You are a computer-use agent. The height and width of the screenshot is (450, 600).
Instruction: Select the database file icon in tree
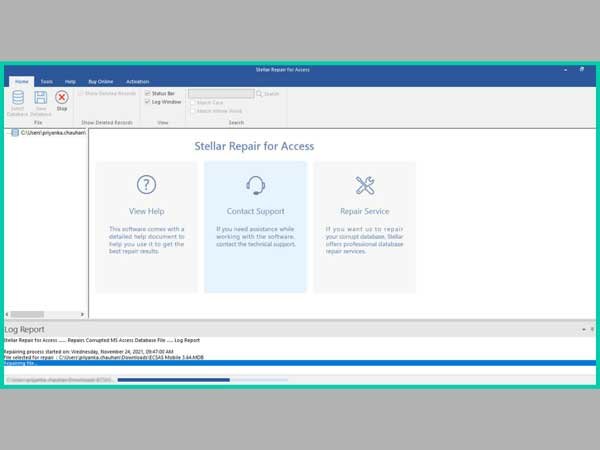point(15,133)
